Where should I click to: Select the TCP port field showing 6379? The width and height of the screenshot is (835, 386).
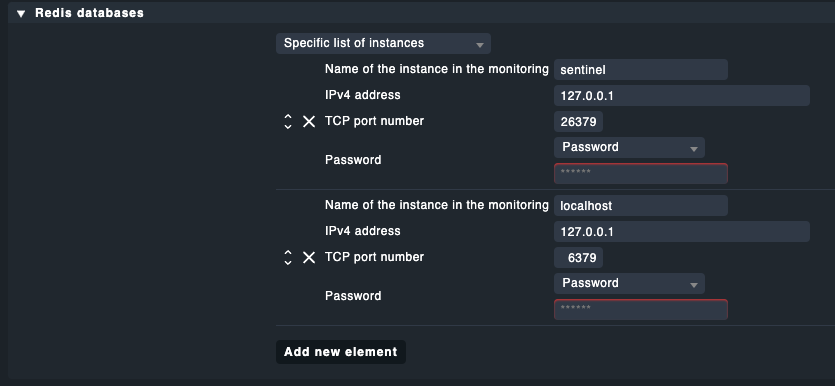tap(578, 258)
